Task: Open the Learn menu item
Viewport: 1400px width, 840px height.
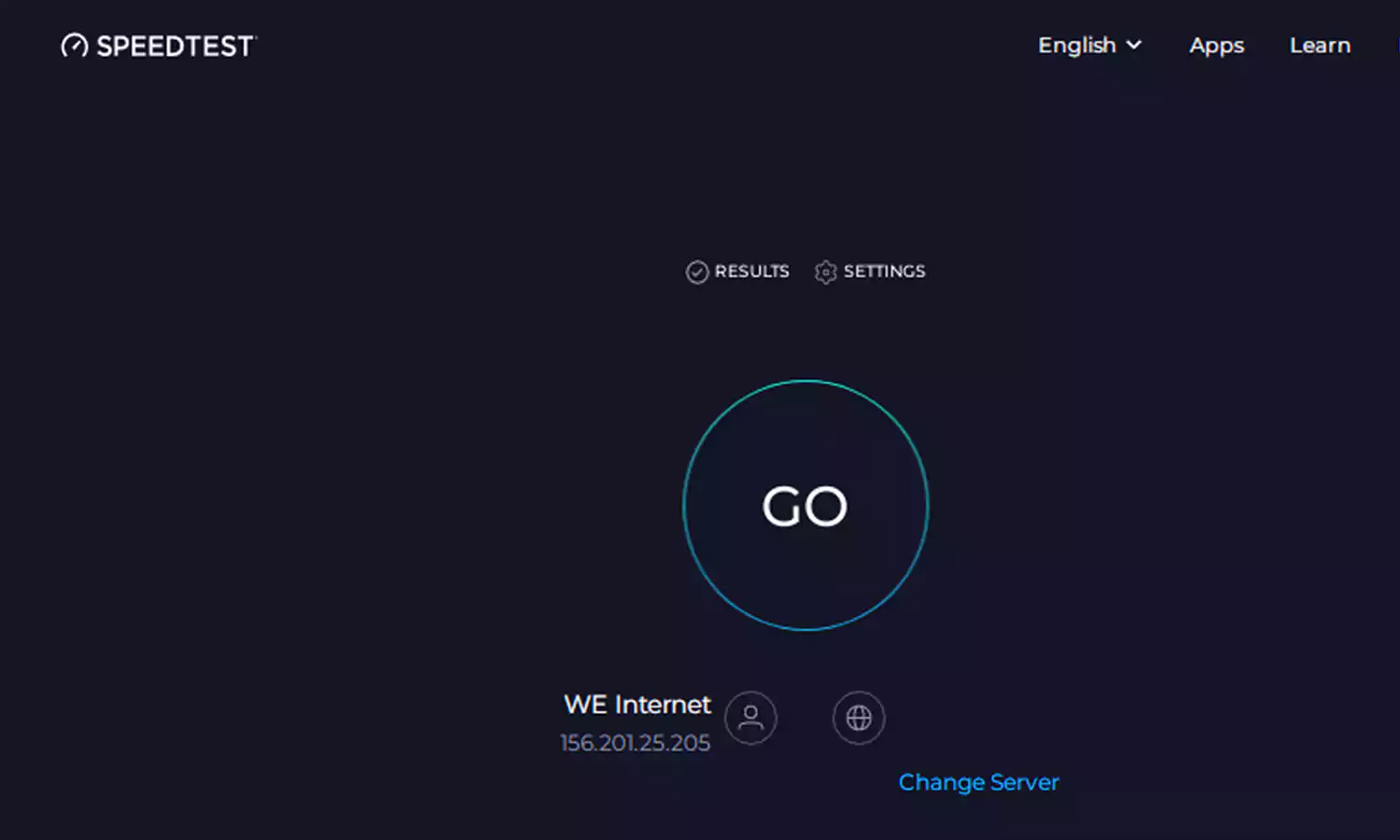Action: (1320, 46)
